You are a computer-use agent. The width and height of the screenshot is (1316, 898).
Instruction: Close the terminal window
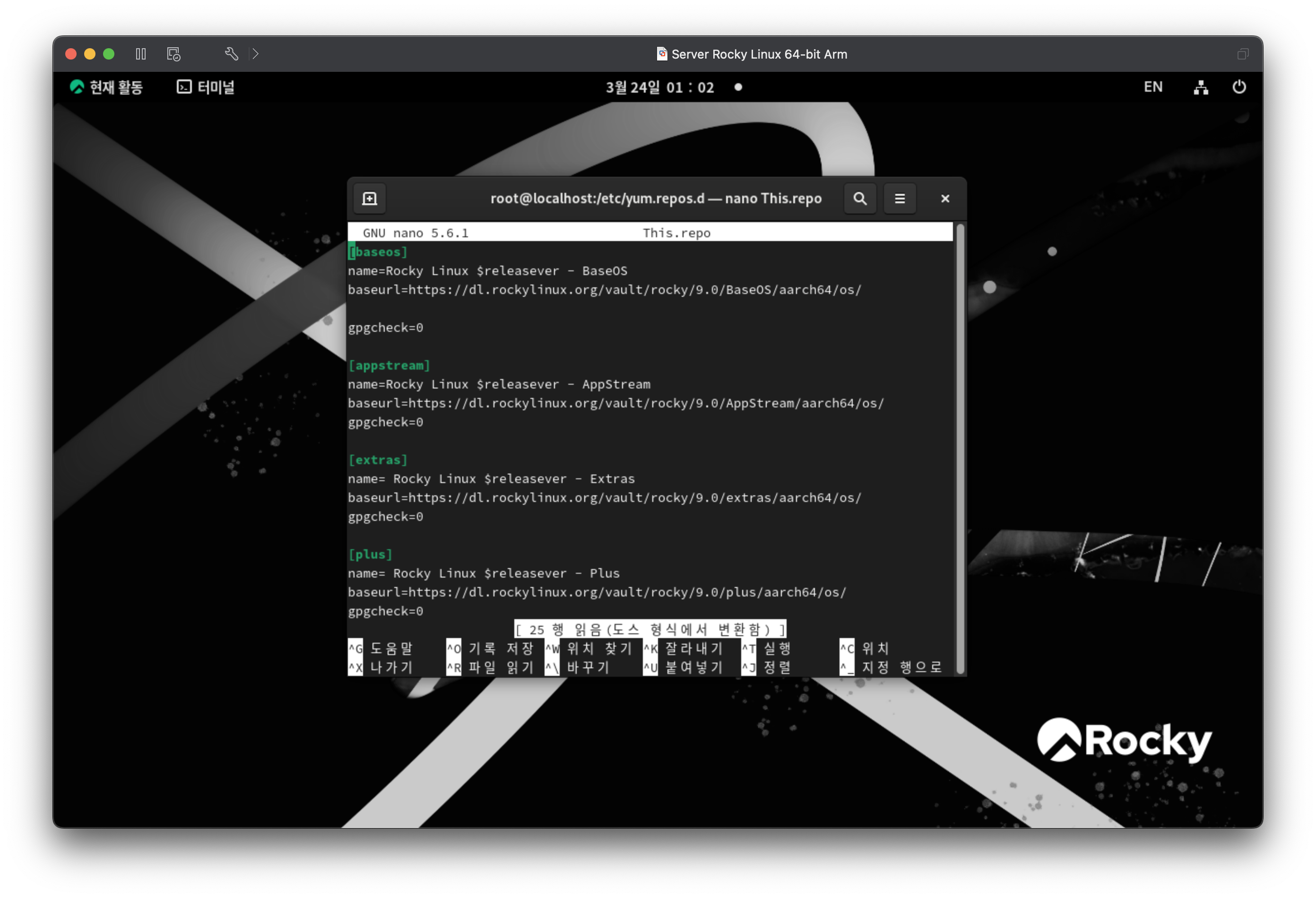pyautogui.click(x=944, y=199)
